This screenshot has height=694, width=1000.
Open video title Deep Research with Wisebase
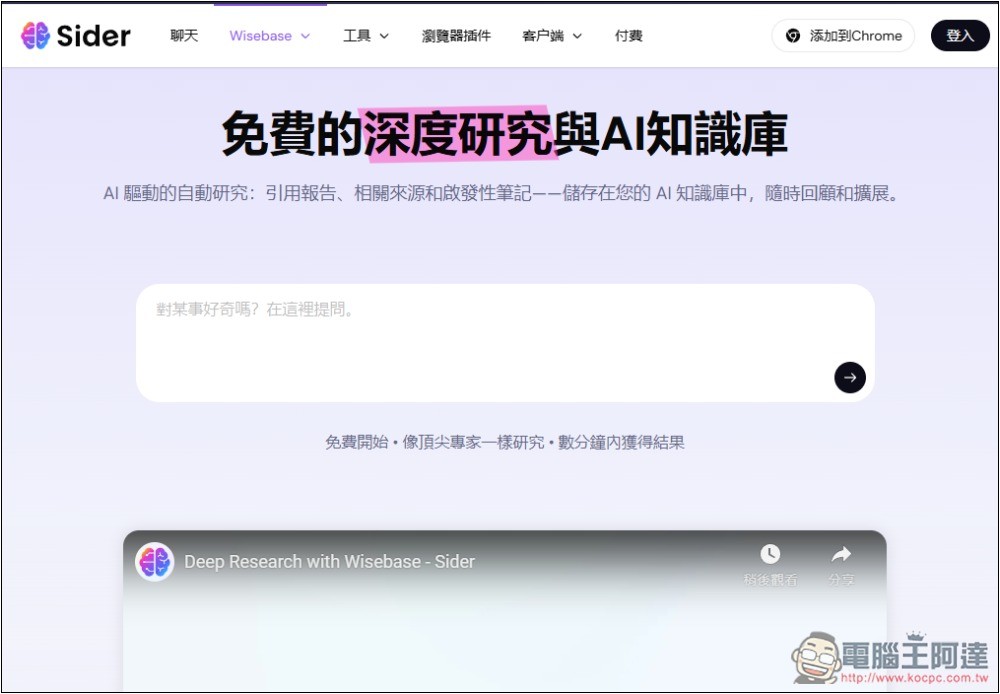coord(329,562)
